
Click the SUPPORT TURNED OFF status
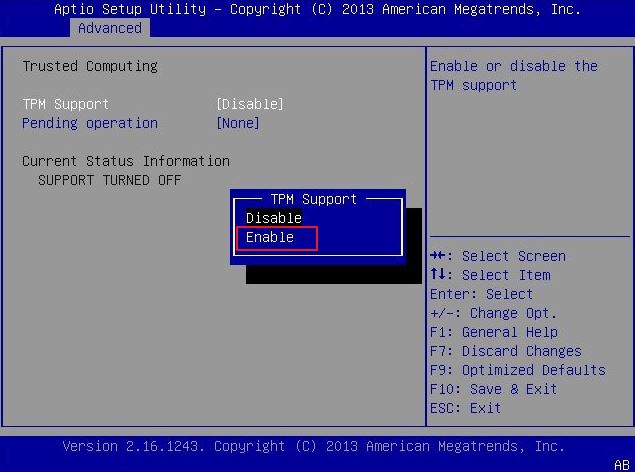coord(110,180)
